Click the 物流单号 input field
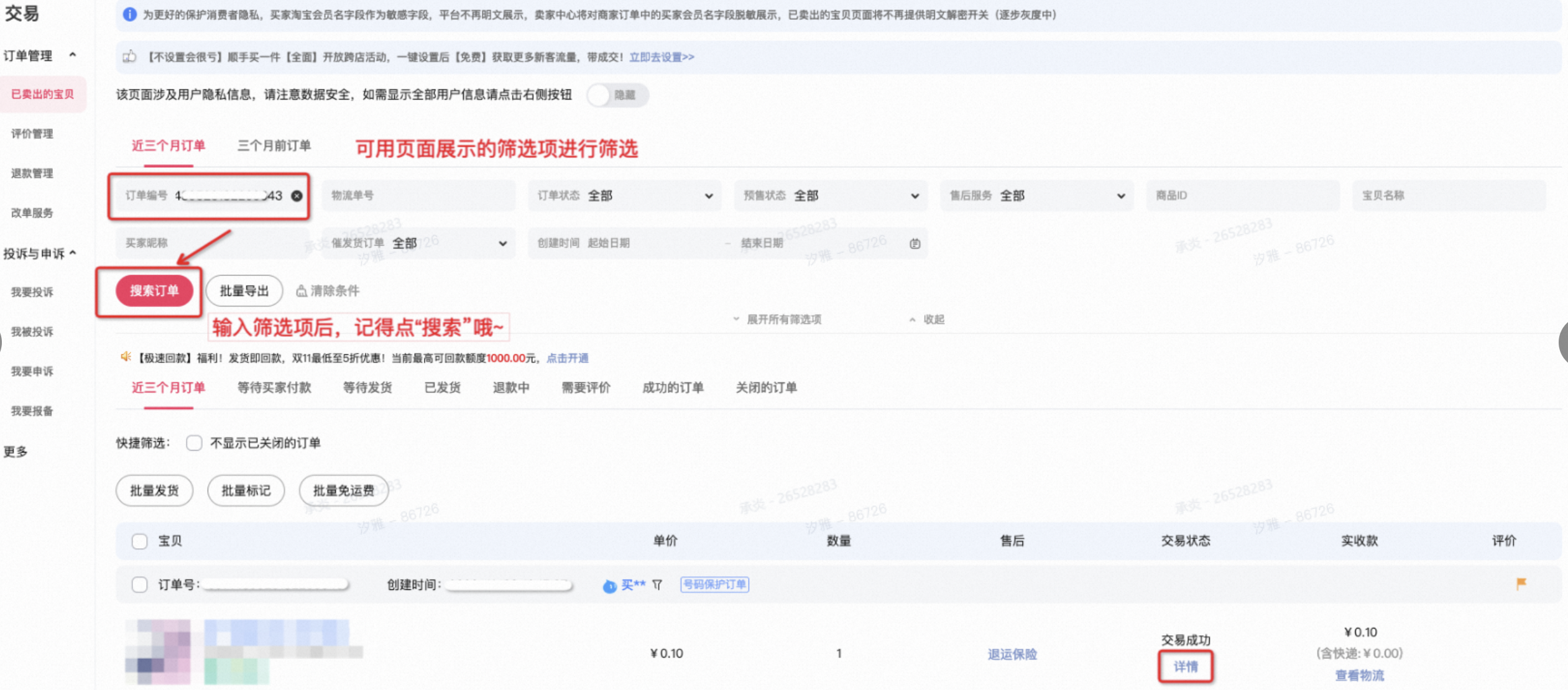This screenshot has height=690, width=1568. (418, 196)
